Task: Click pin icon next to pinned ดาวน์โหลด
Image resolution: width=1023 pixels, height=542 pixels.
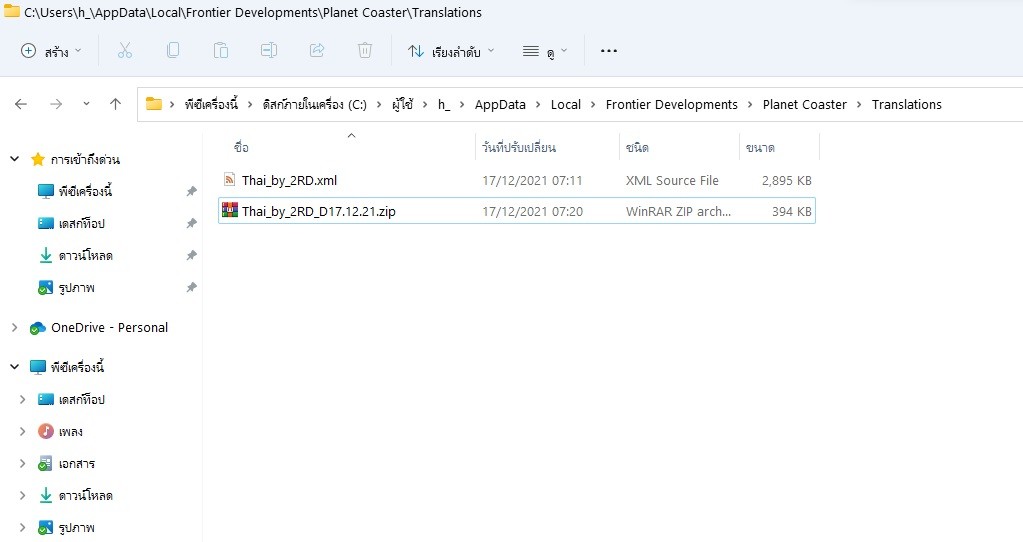Action: 191,255
